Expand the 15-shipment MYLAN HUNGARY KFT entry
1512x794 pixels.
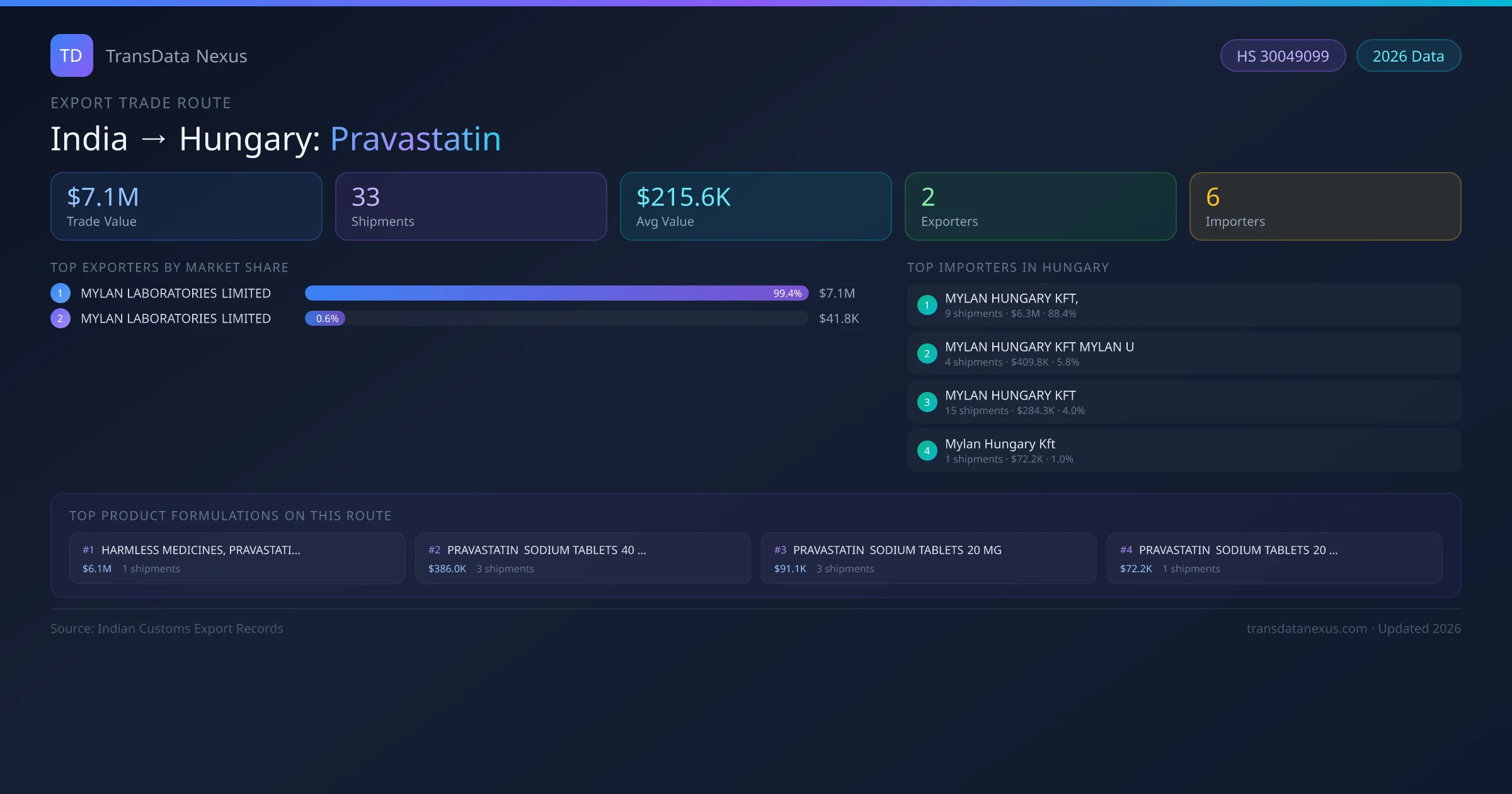(1183, 401)
